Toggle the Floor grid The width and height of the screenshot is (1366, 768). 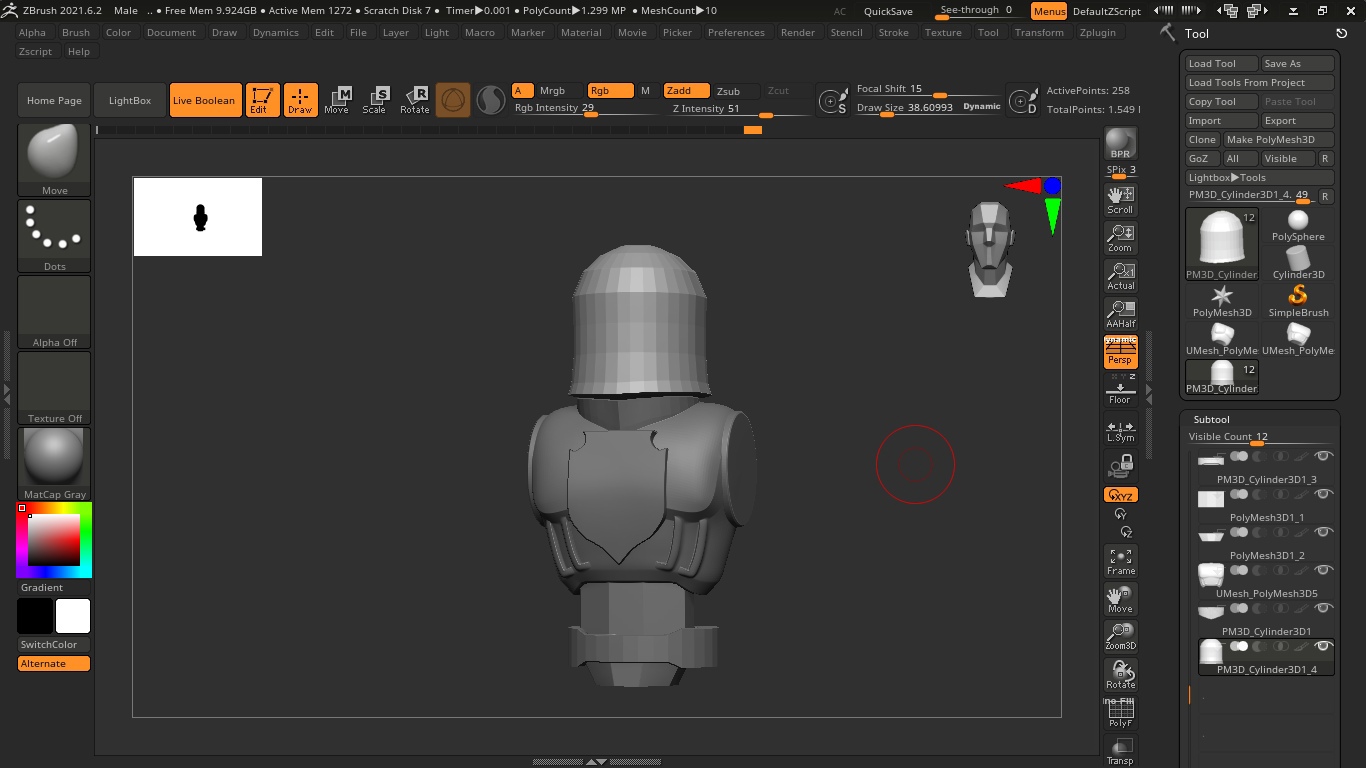coord(1120,390)
